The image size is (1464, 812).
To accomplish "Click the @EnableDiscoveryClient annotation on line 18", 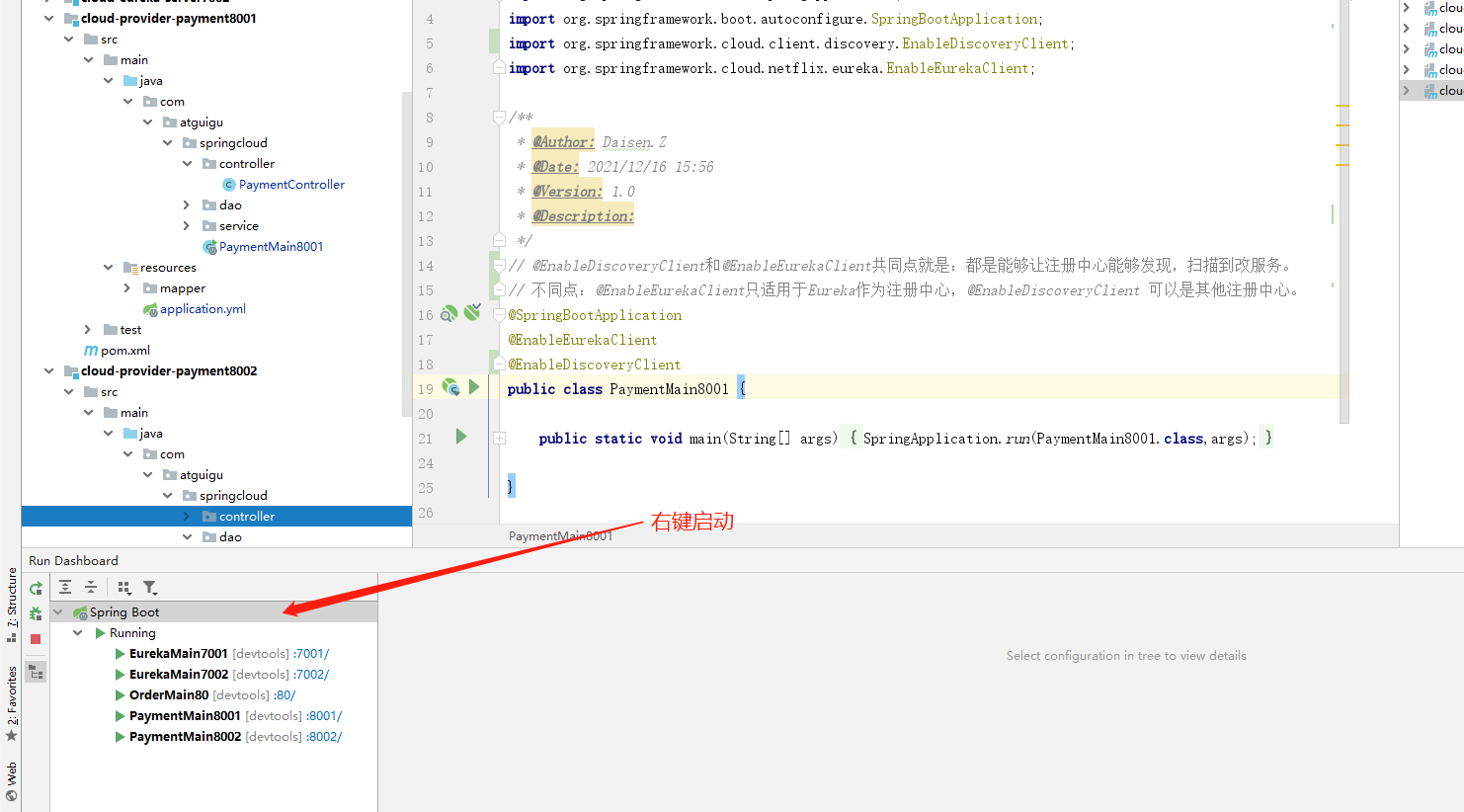I will click(x=595, y=365).
